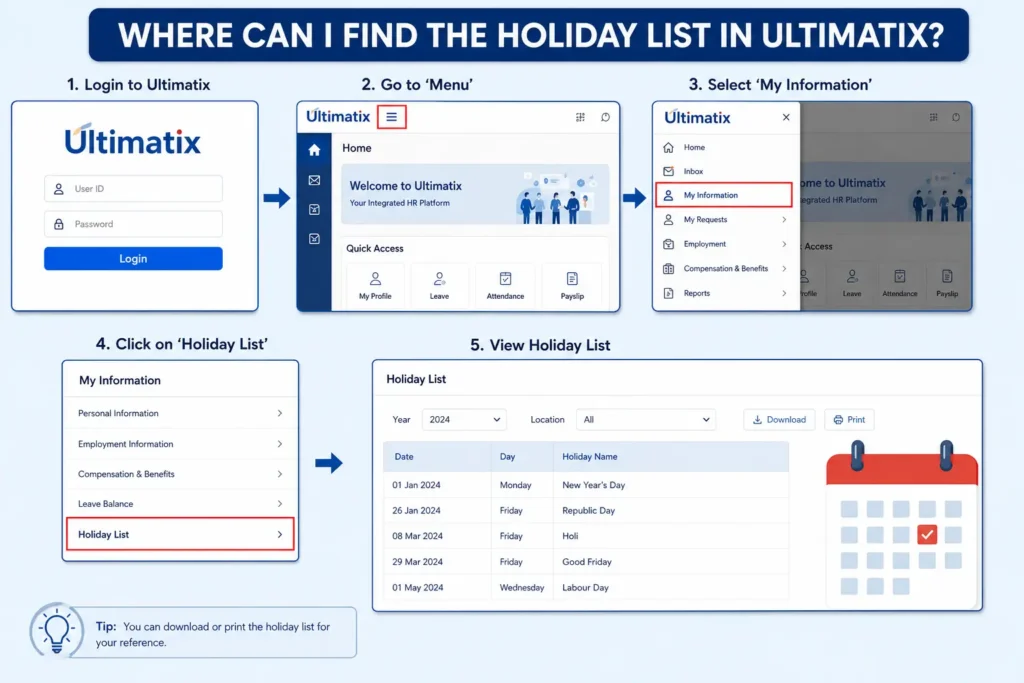Click the person icon next to My Requests

tap(668, 219)
